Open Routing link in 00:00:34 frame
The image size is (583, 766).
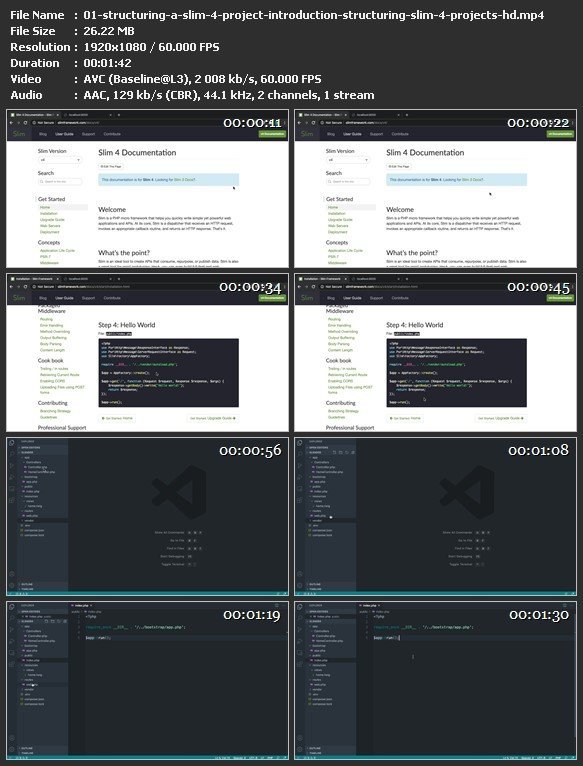click(46, 319)
